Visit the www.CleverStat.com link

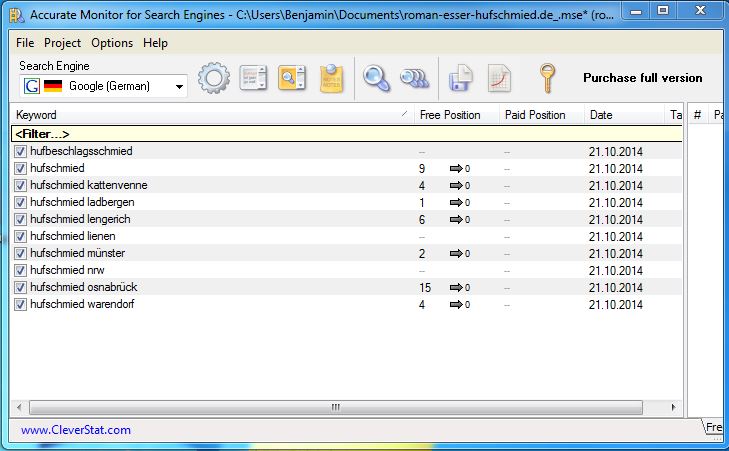click(x=76, y=430)
